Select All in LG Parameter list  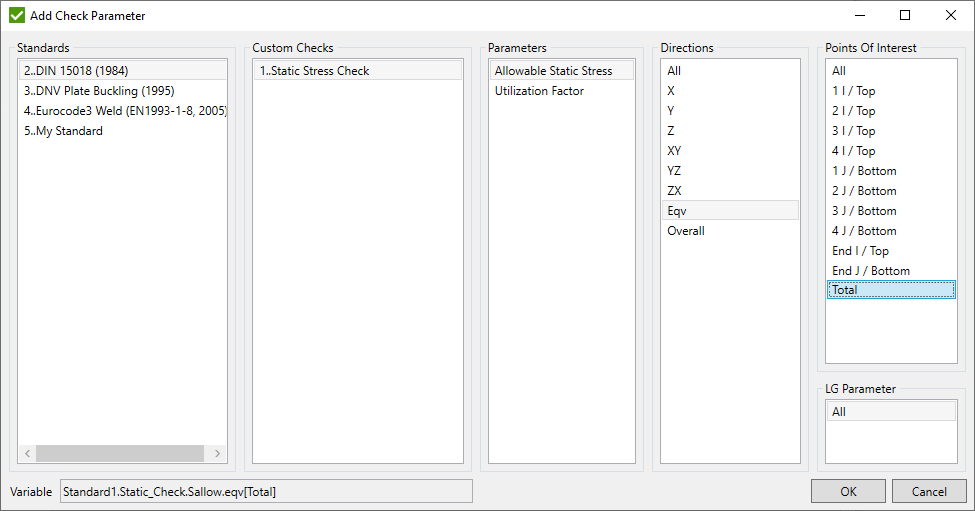[x=839, y=412]
